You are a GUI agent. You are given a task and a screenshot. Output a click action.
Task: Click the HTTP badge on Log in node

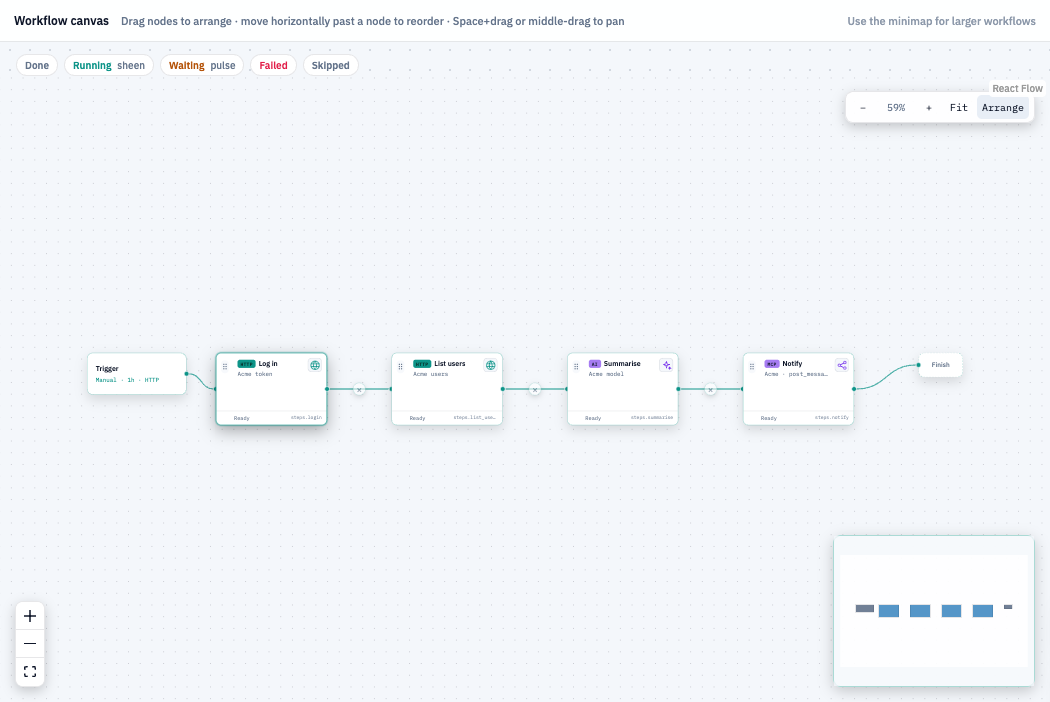tap(246, 364)
